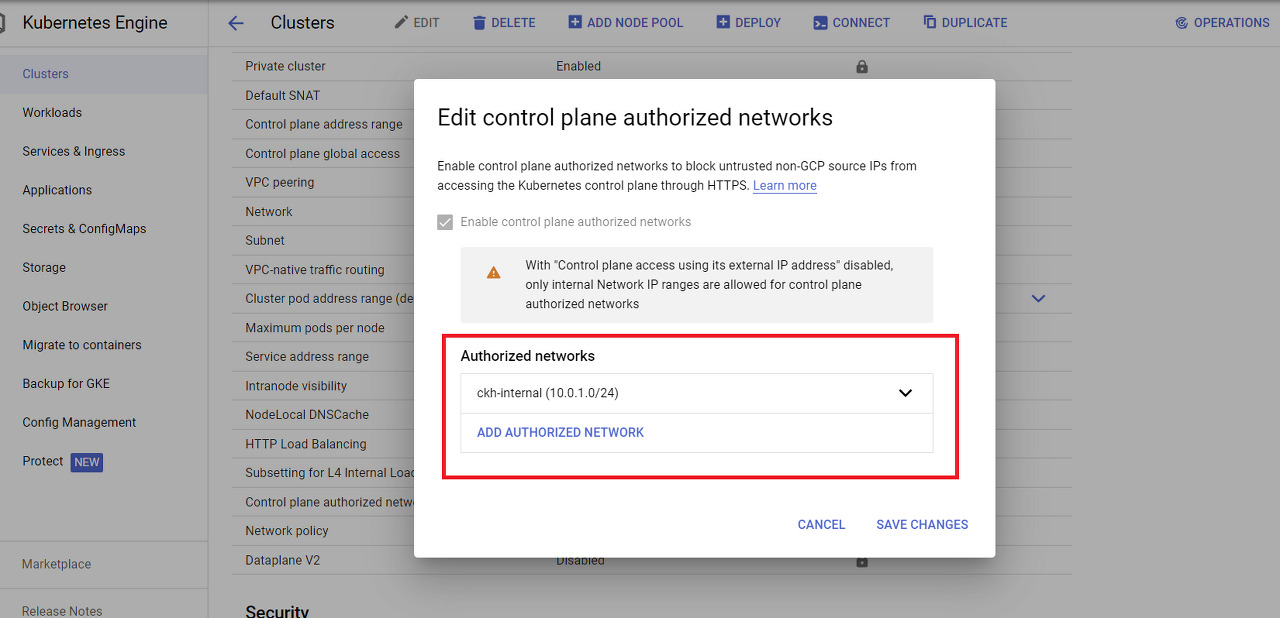Click the Dataplane V2 row label
The height and width of the screenshot is (618, 1280).
283,561
